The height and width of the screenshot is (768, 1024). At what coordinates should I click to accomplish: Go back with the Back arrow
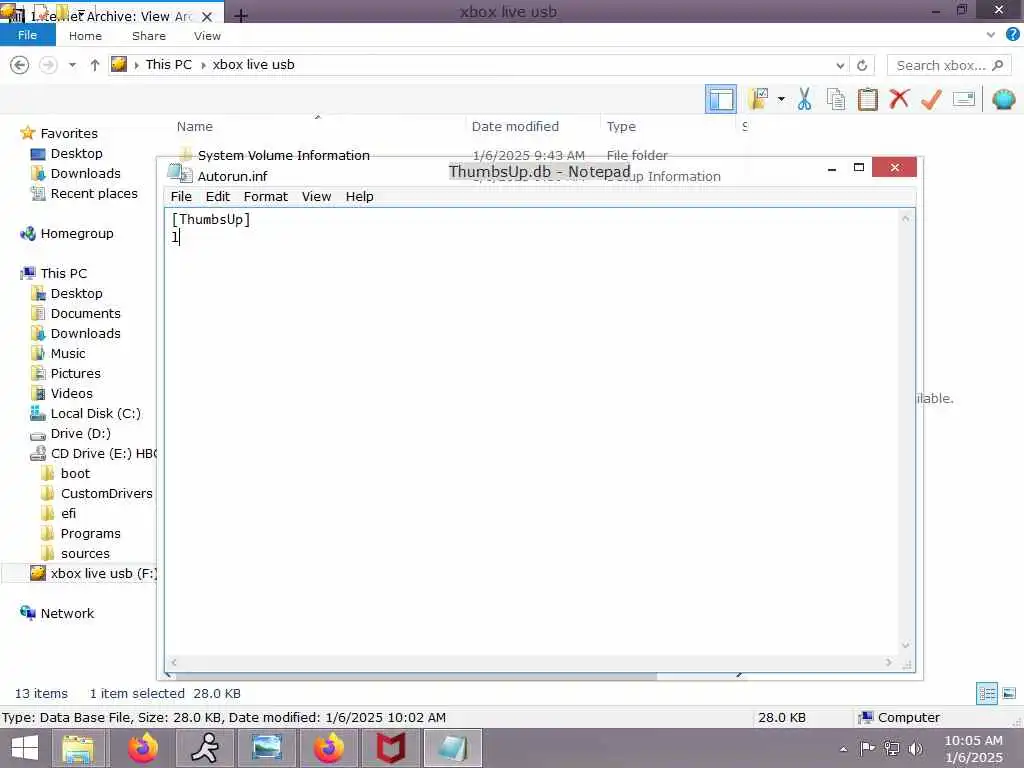20,65
